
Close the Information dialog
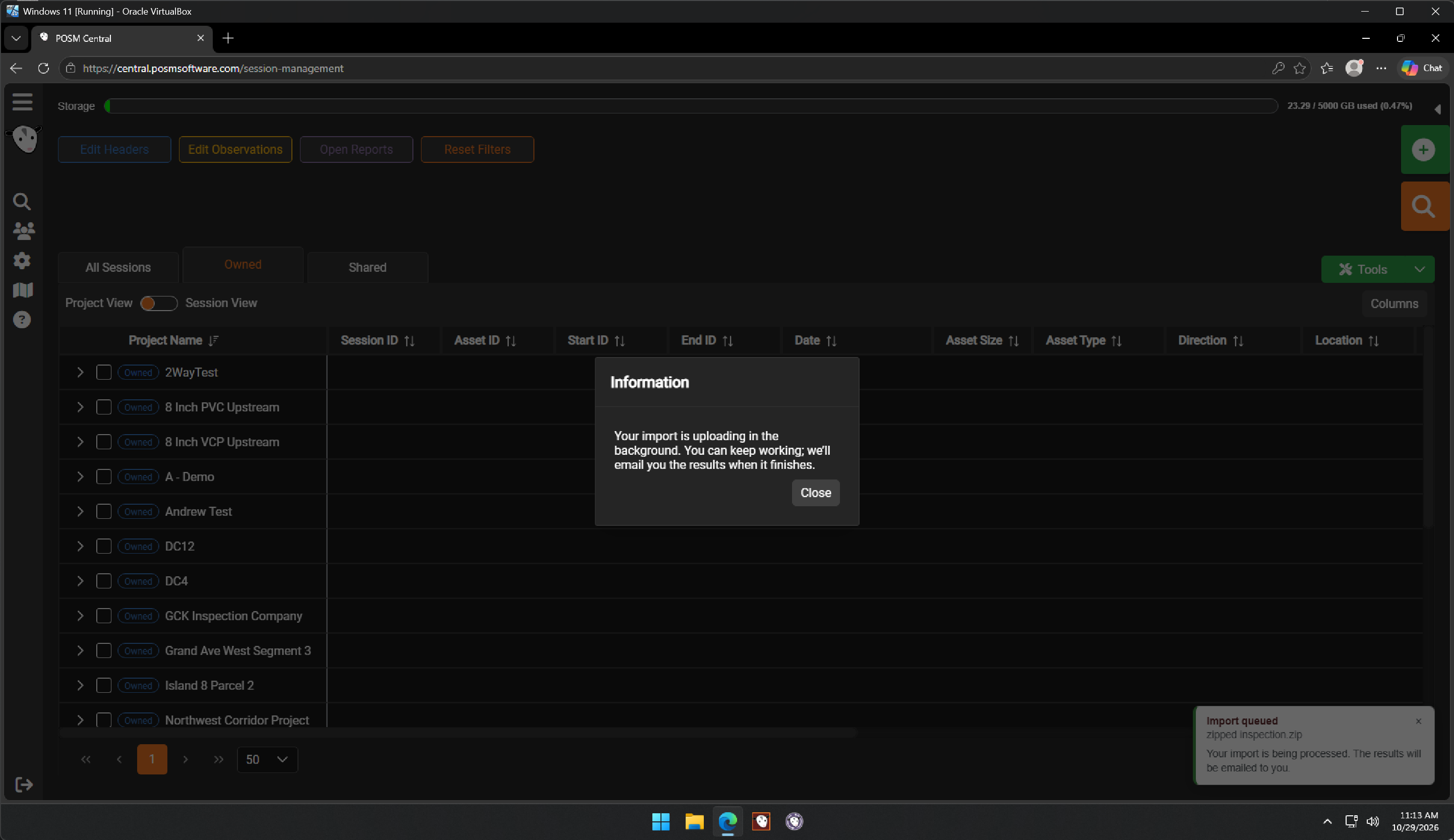pyautogui.click(x=816, y=493)
